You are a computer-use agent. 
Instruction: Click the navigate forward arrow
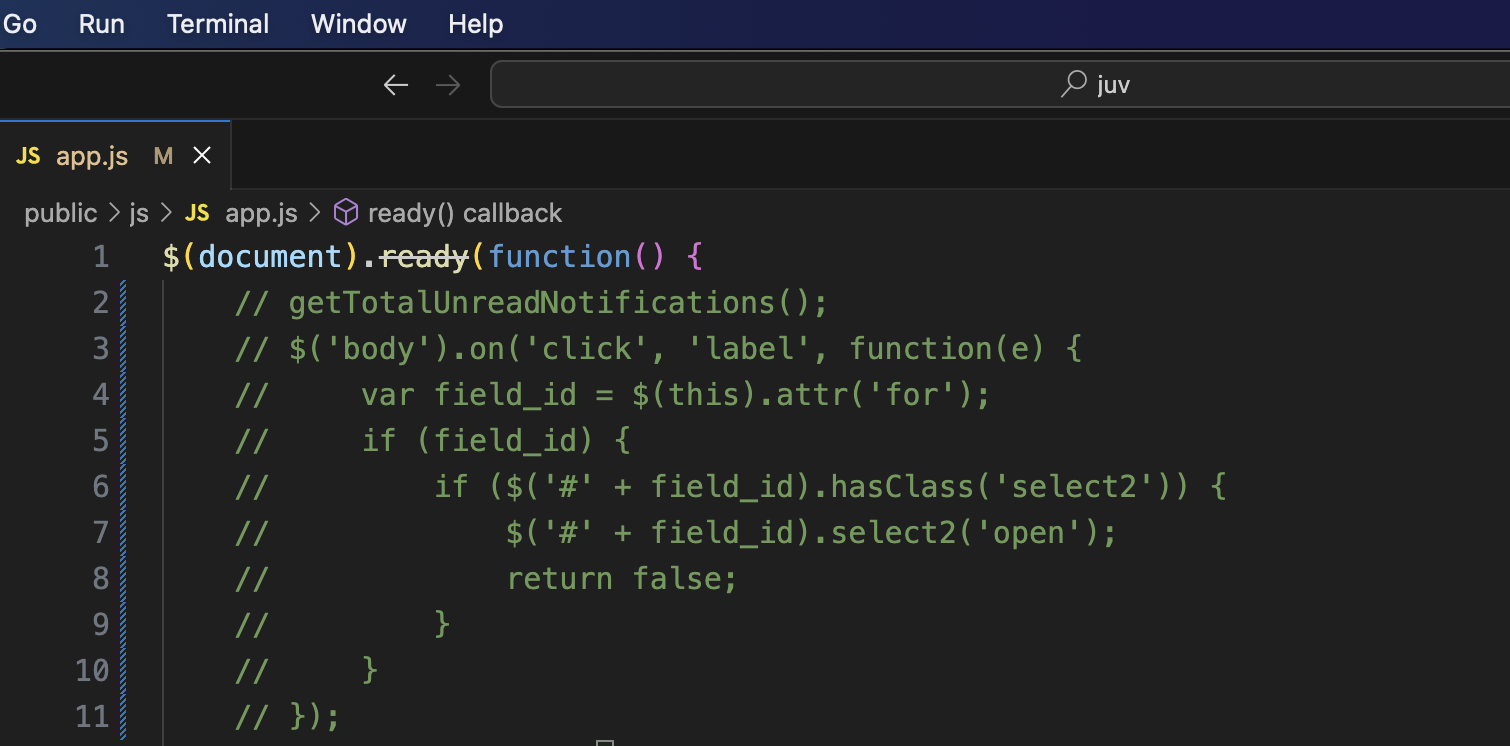448,84
